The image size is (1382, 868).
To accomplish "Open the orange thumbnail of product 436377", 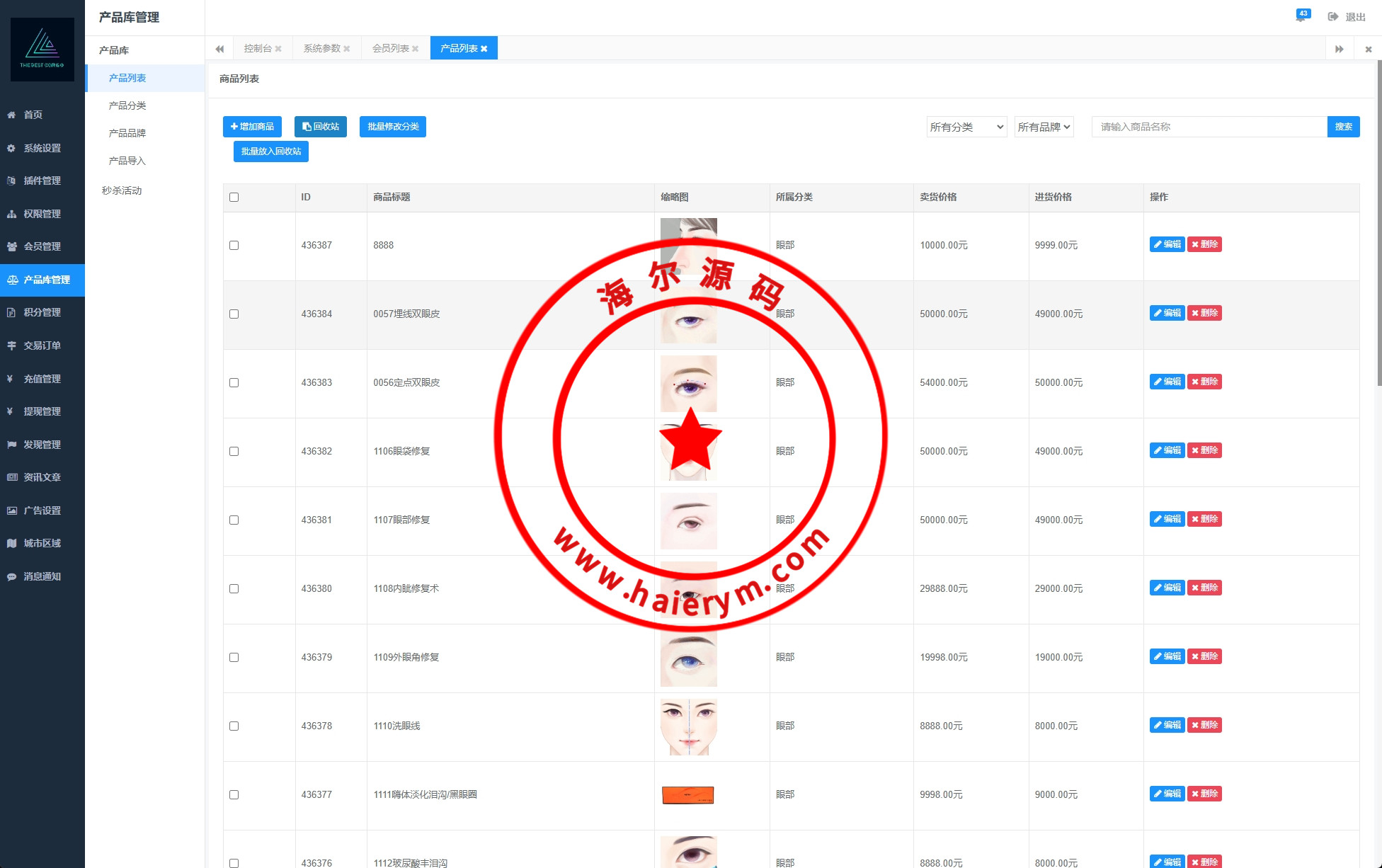I will pyautogui.click(x=688, y=795).
